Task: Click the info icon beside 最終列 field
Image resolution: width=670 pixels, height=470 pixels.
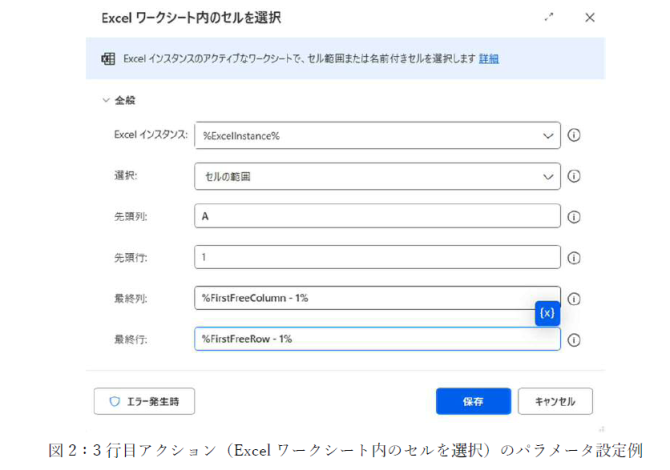Action: click(x=573, y=299)
